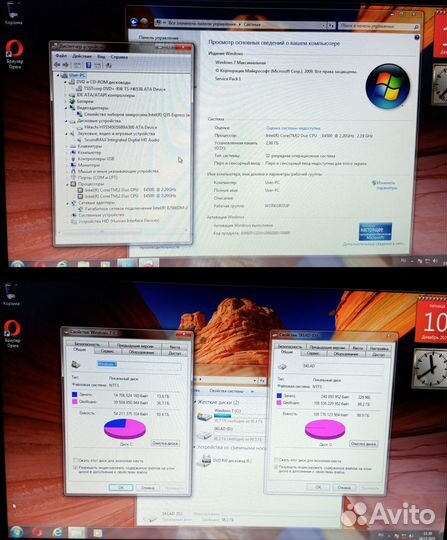447x540 pixels.
Task: Open Справка menu in Device Manager
Action: (119, 57)
